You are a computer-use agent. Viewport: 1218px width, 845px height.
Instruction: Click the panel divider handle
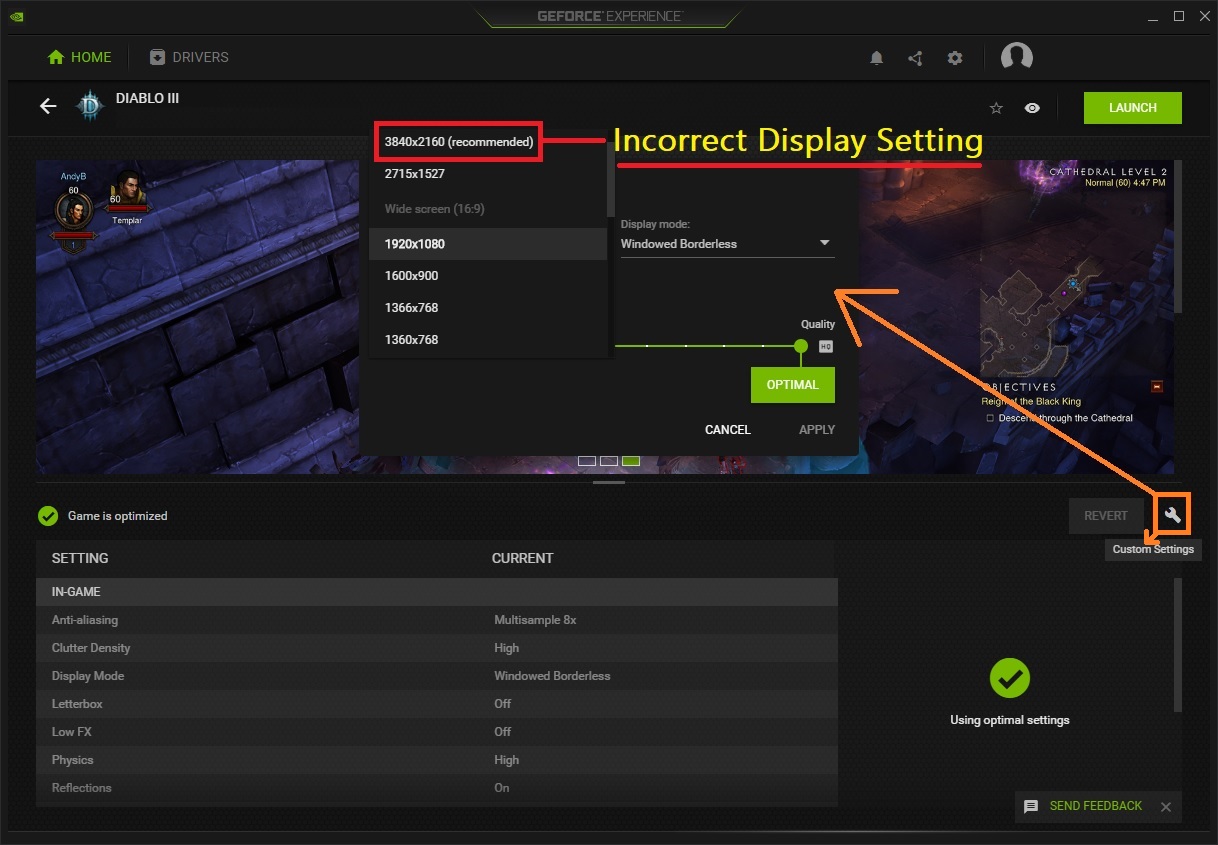609,483
